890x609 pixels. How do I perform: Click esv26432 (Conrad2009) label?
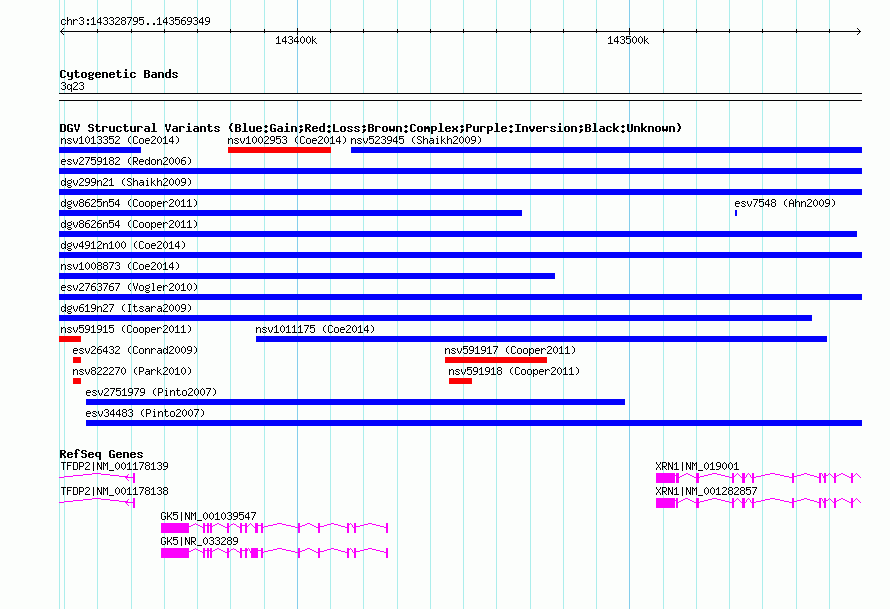click(x=135, y=350)
